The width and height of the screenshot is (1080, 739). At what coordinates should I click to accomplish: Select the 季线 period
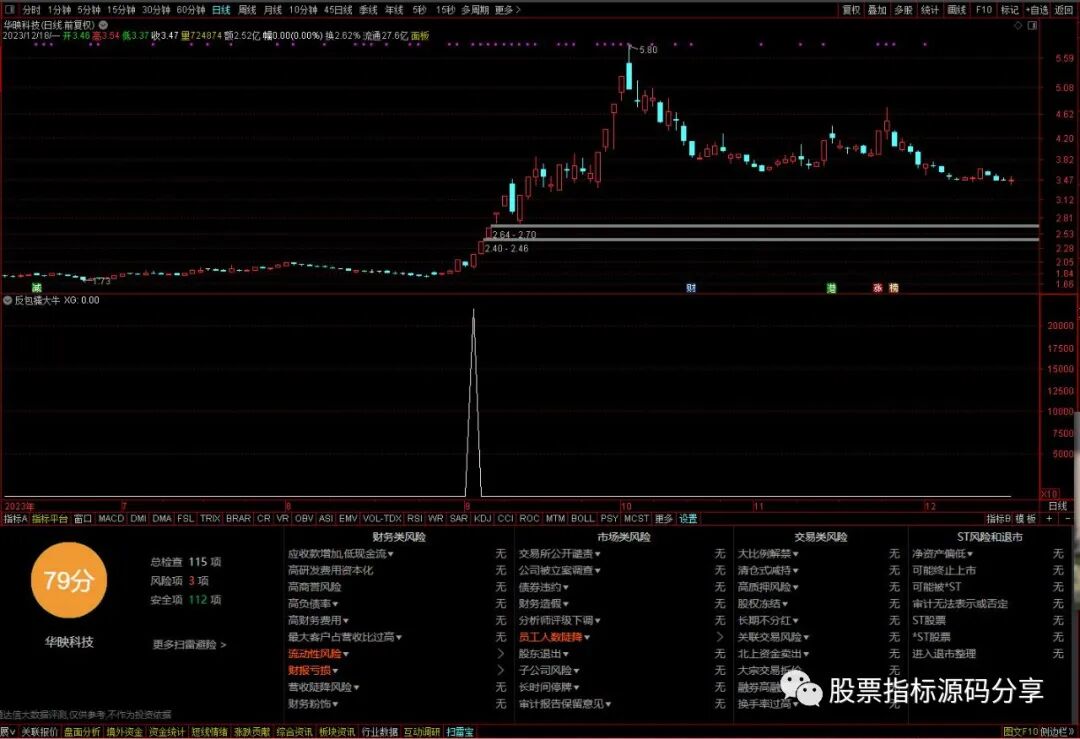[368, 10]
